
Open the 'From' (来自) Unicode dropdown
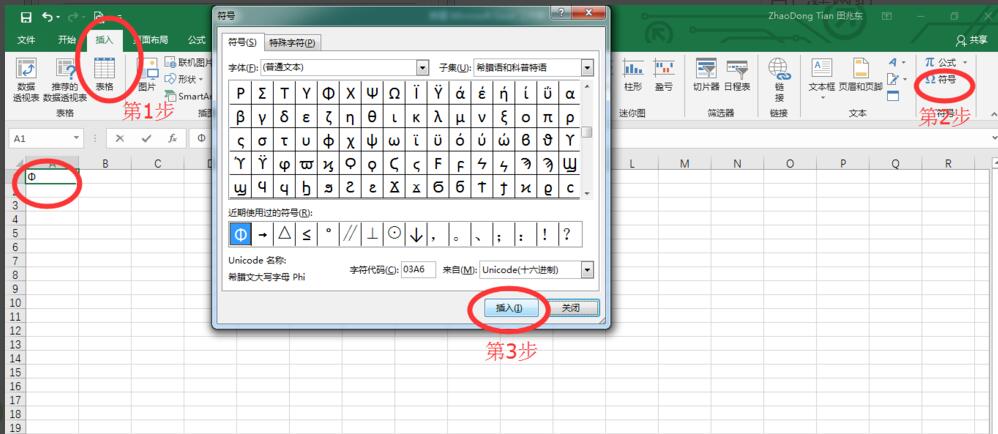pyautogui.click(x=587, y=270)
